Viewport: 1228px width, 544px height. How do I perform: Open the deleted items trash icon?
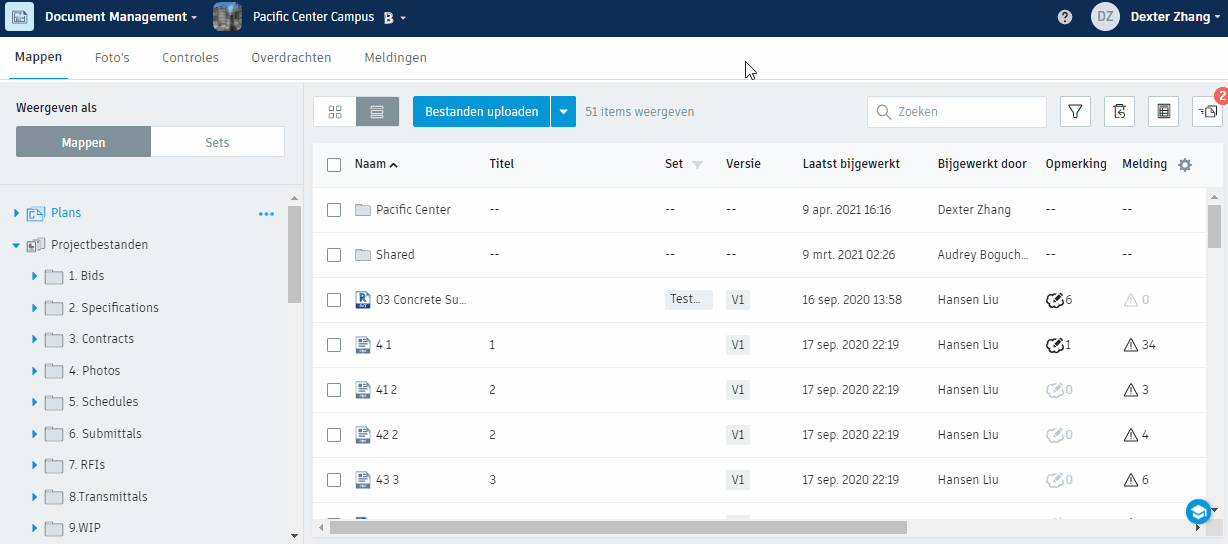[1119, 112]
